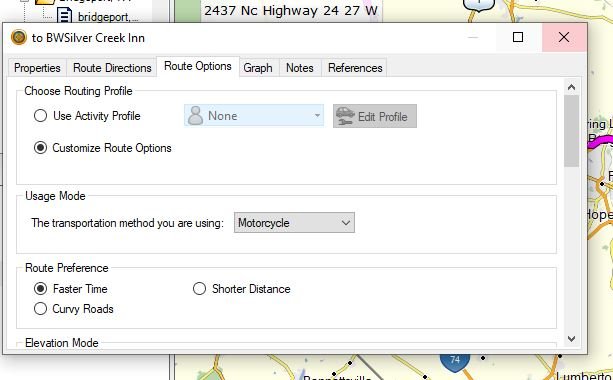Screen dimensions: 613x380
Task: Click the person icon in the None dropdown
Action: [195, 116]
